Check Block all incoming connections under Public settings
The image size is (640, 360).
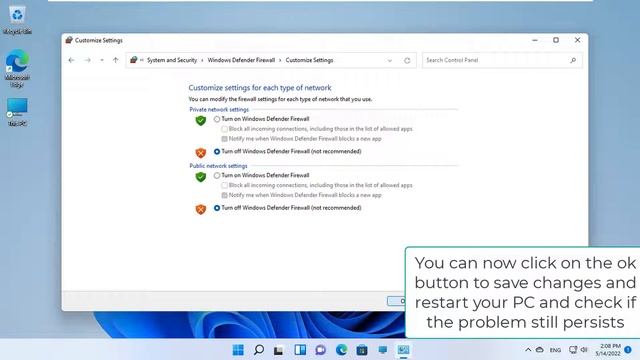point(224,185)
